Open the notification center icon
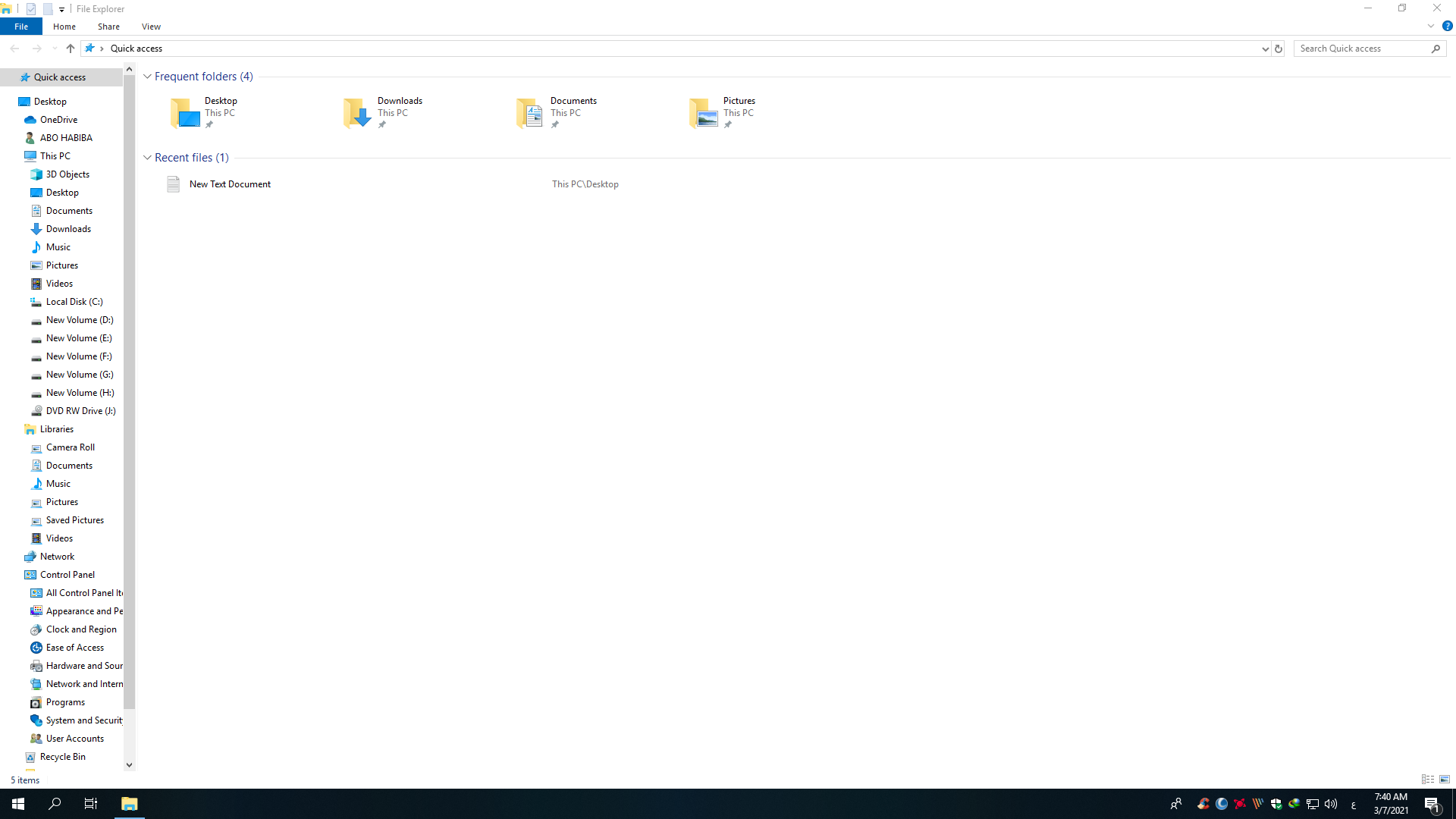Viewport: 1456px width, 819px height. [1432, 805]
